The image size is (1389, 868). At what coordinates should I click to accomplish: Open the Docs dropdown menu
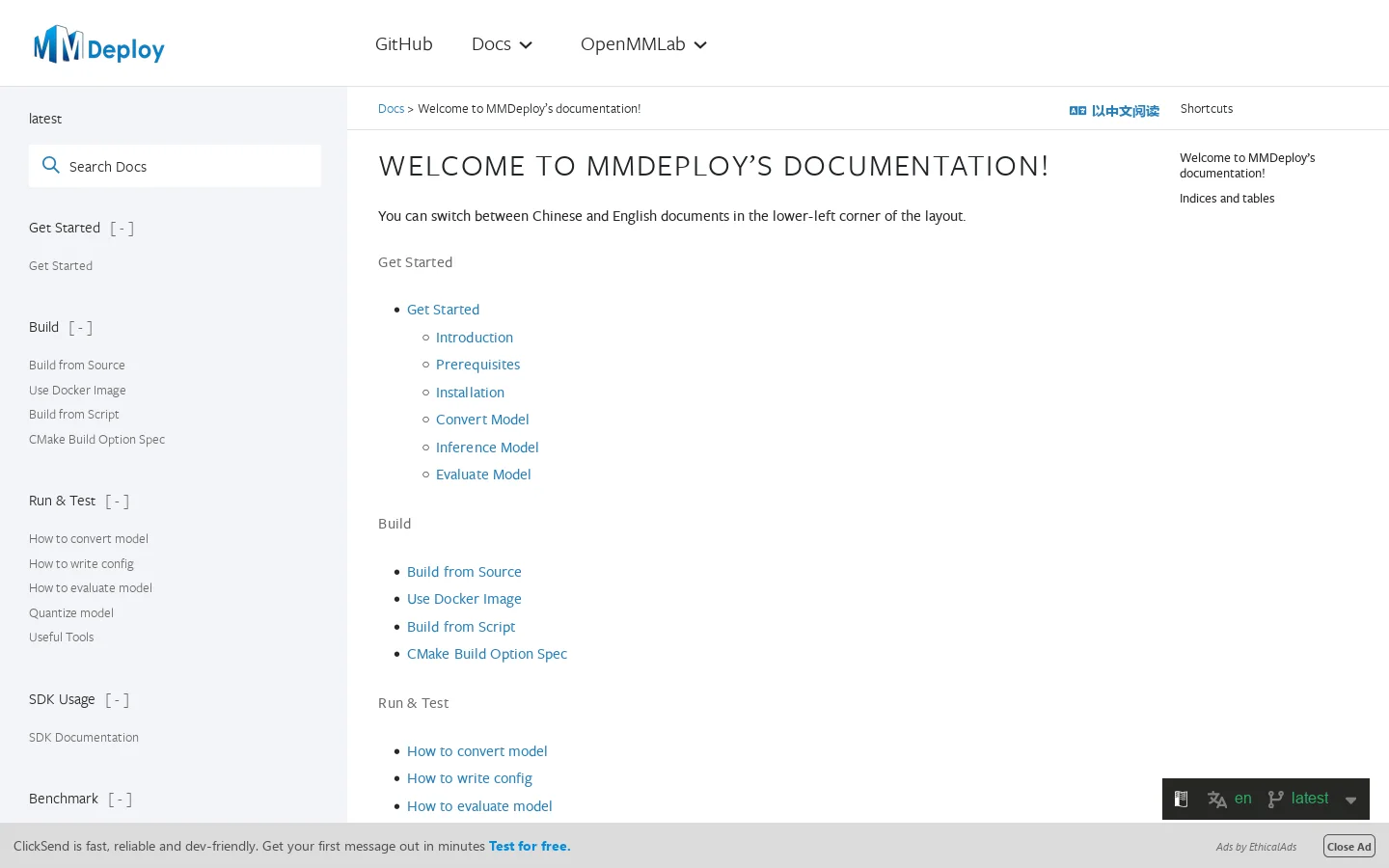point(502,44)
